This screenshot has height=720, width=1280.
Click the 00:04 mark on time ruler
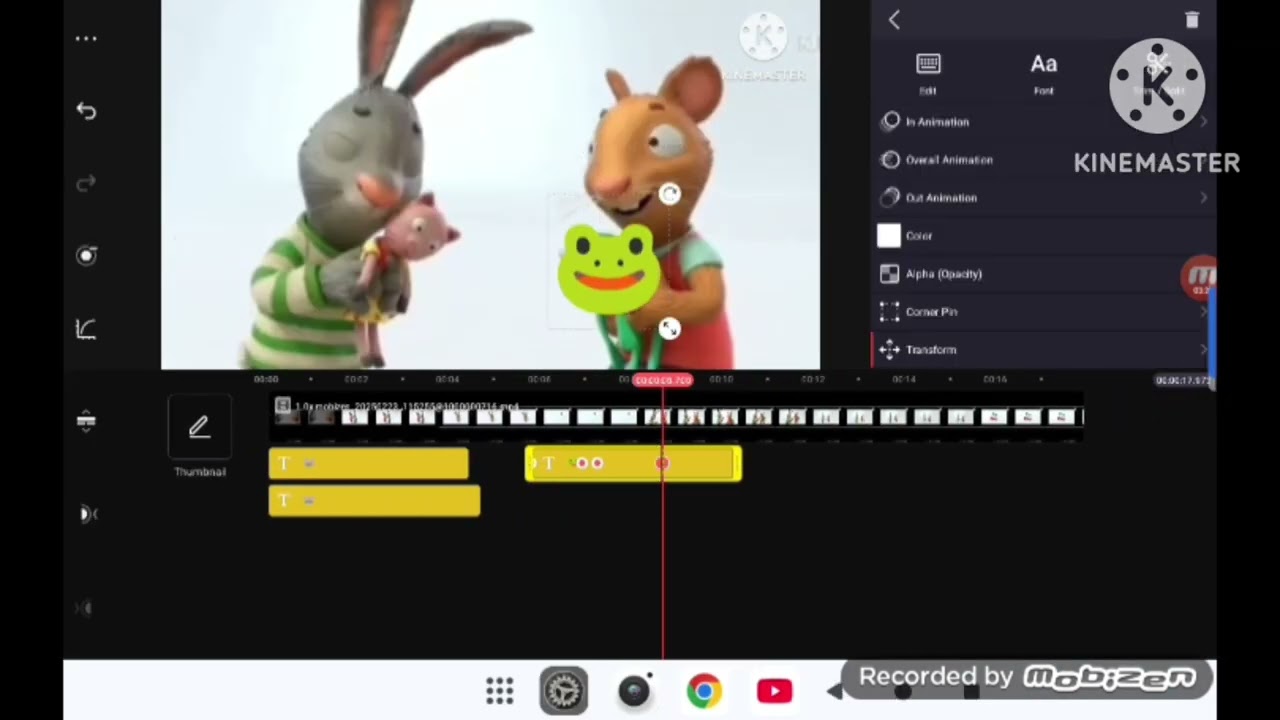point(447,380)
